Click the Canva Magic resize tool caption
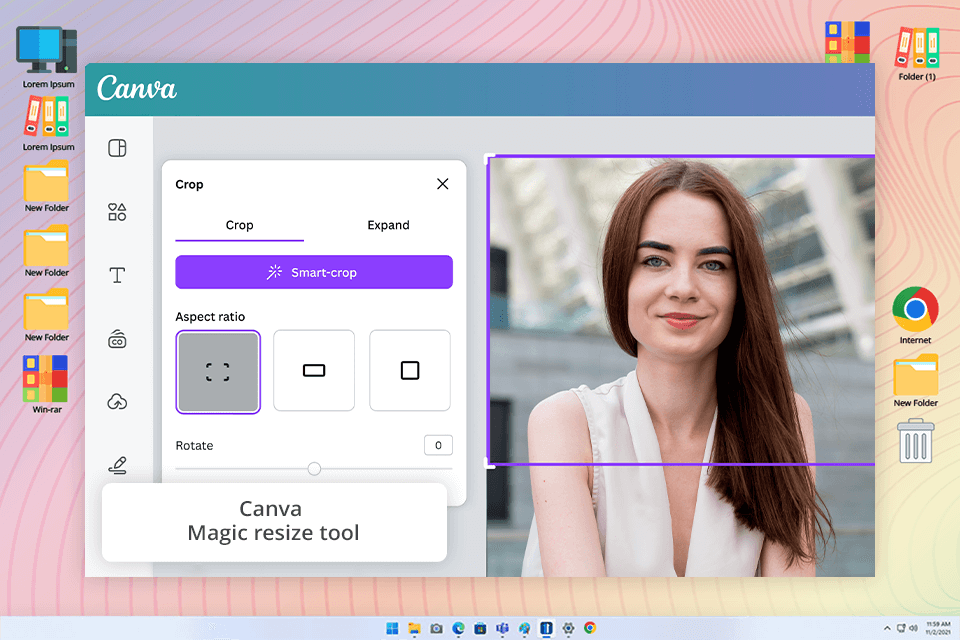The image size is (960, 640). click(274, 521)
